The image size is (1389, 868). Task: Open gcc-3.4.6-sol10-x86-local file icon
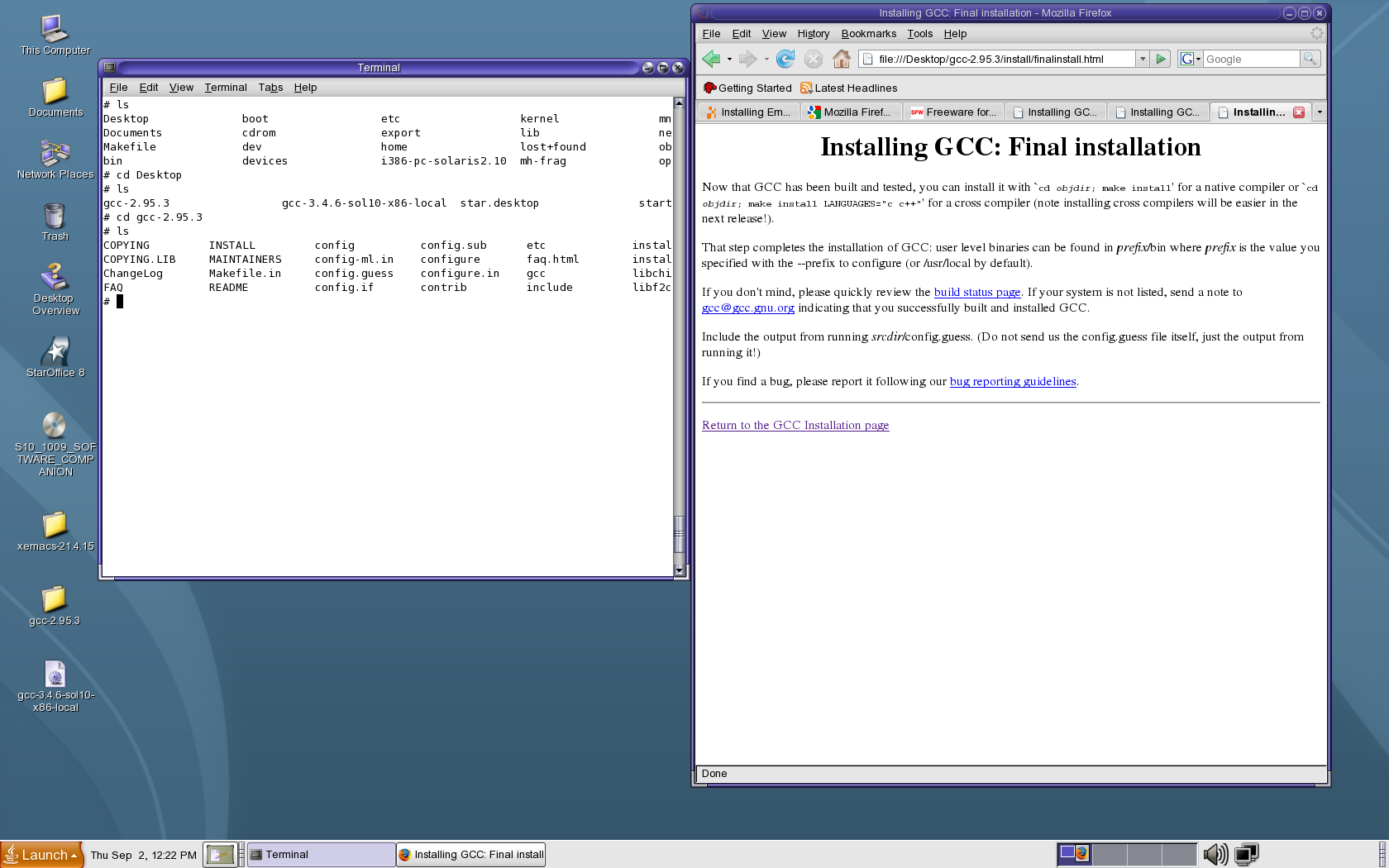pyautogui.click(x=55, y=686)
